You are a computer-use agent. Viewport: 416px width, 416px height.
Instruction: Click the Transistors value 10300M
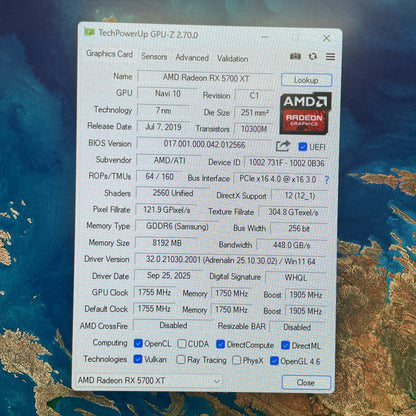tap(254, 129)
